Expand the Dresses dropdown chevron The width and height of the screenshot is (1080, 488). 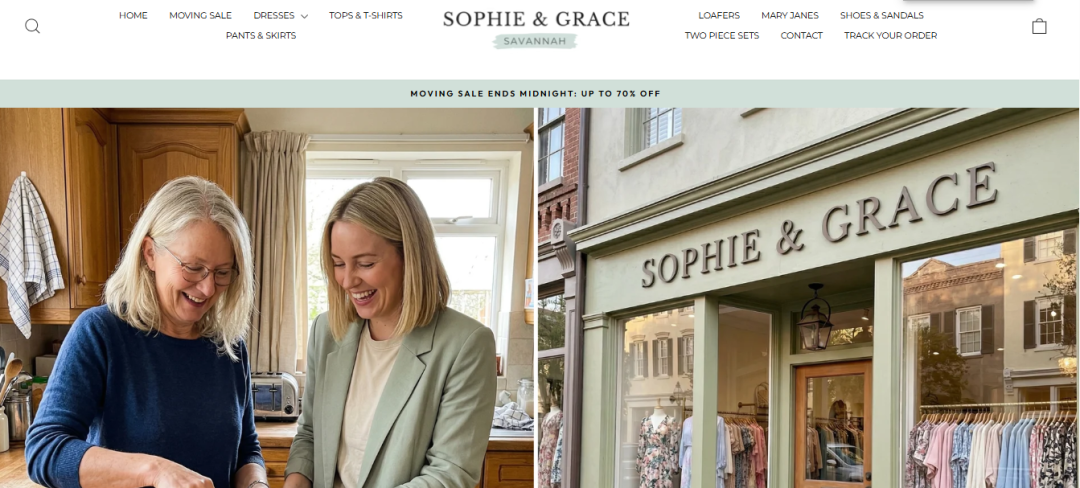coord(304,16)
